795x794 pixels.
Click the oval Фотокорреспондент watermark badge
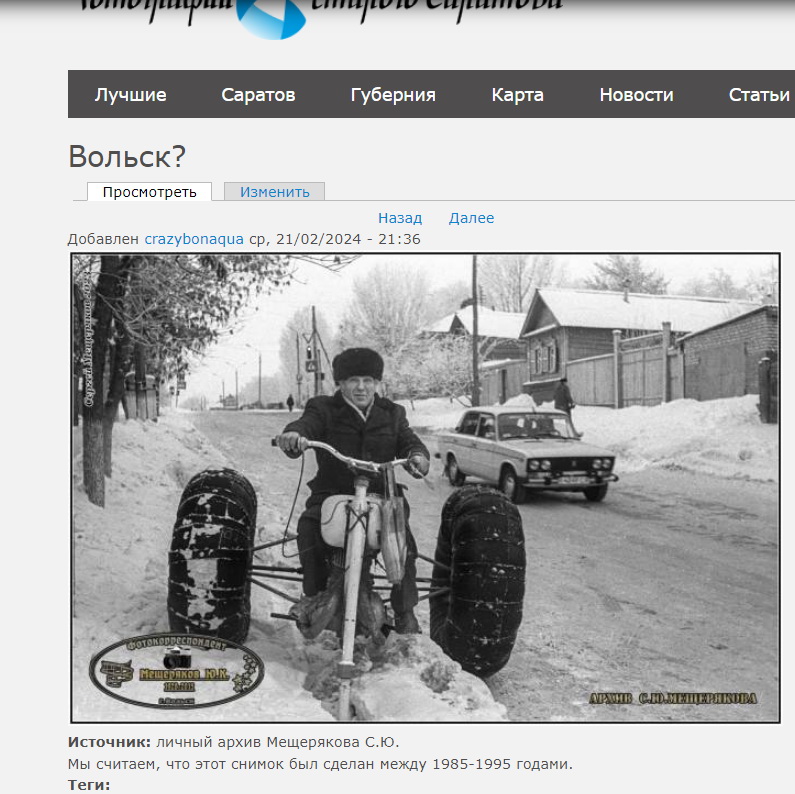point(176,671)
